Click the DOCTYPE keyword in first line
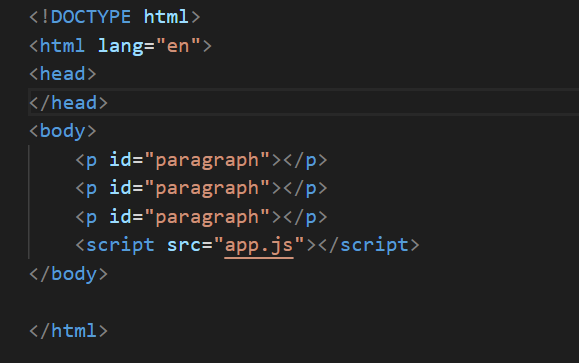Image resolution: width=579 pixels, height=363 pixels. coord(90,17)
